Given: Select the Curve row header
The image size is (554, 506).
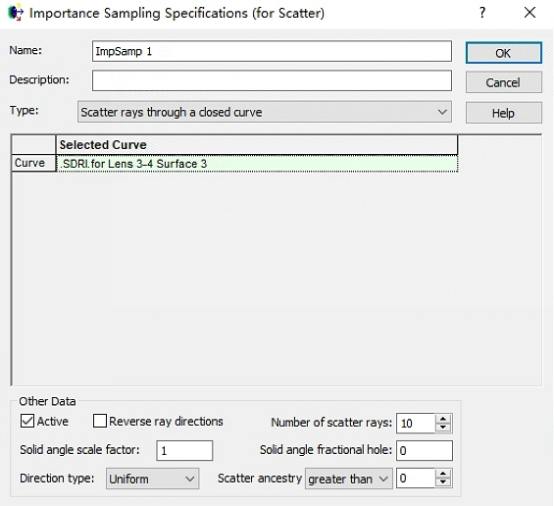Looking at the screenshot, I should [x=34, y=163].
